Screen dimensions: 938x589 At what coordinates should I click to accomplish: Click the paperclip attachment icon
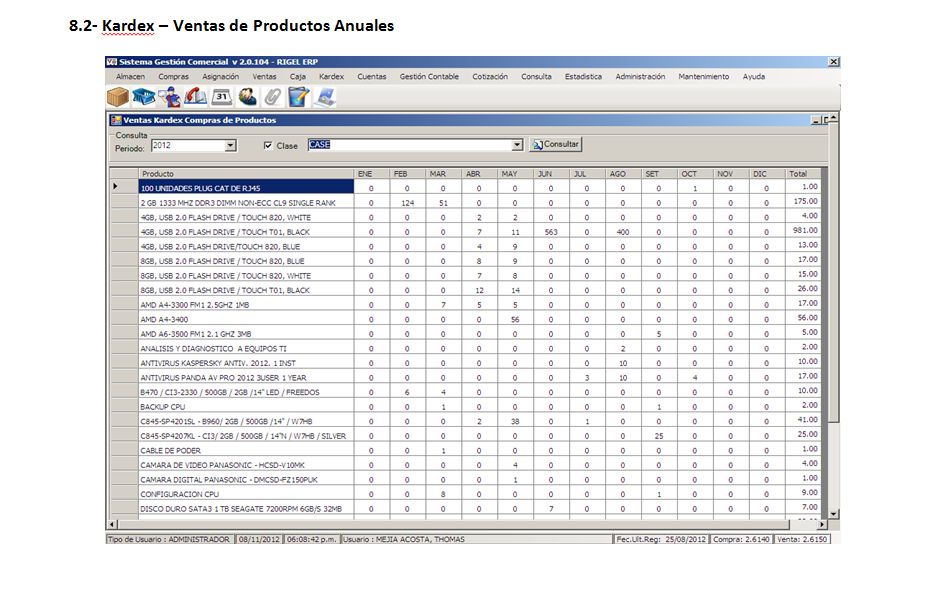(273, 97)
